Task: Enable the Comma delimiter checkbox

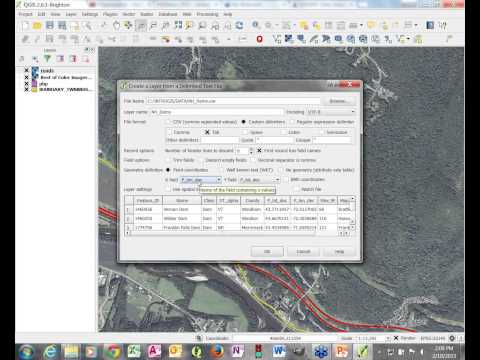Action: [x=169, y=132]
